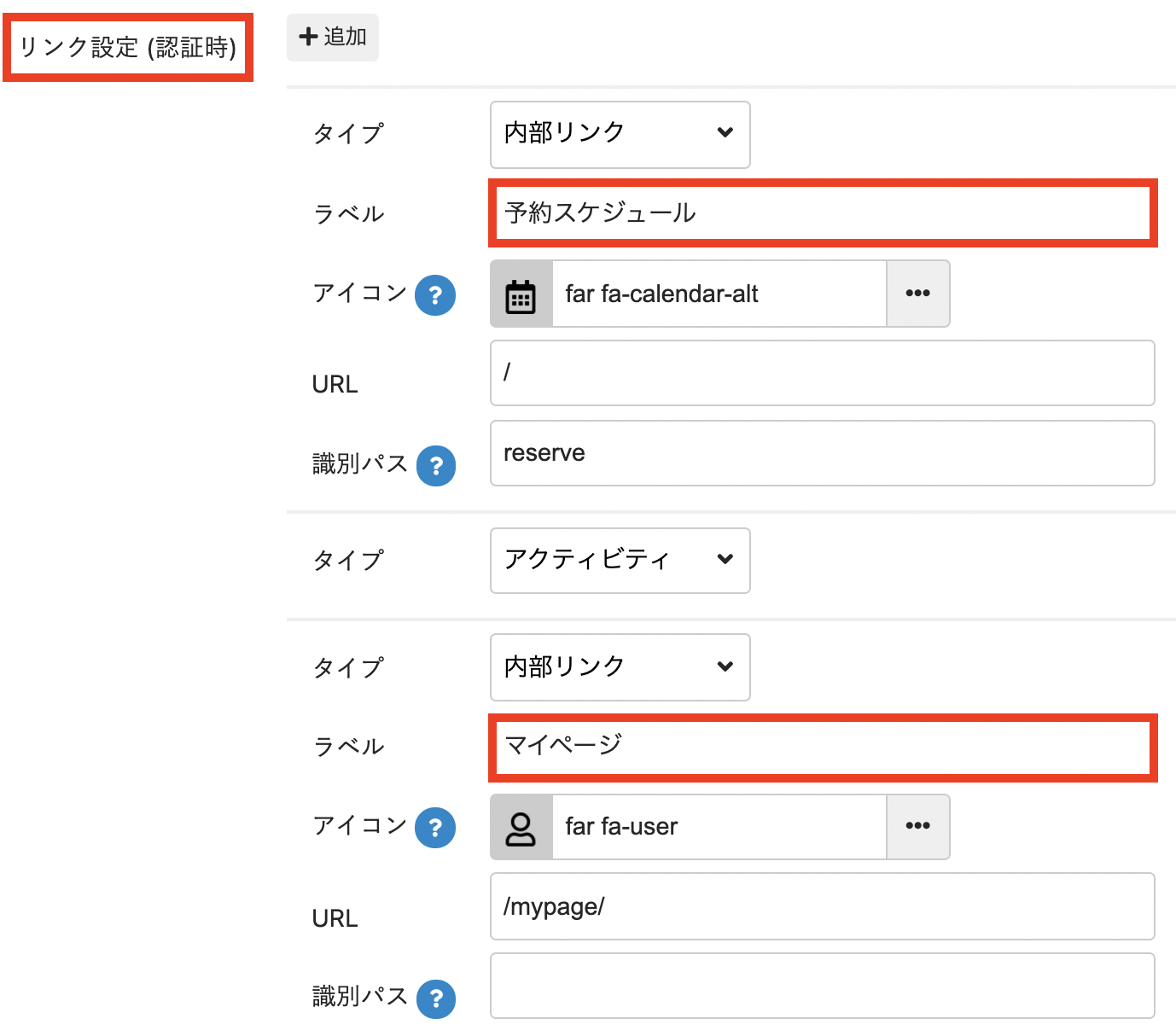The image size is (1176, 1036).
Task: Open the first タイプ dropdown showing 内部リンク
Action: [620, 134]
